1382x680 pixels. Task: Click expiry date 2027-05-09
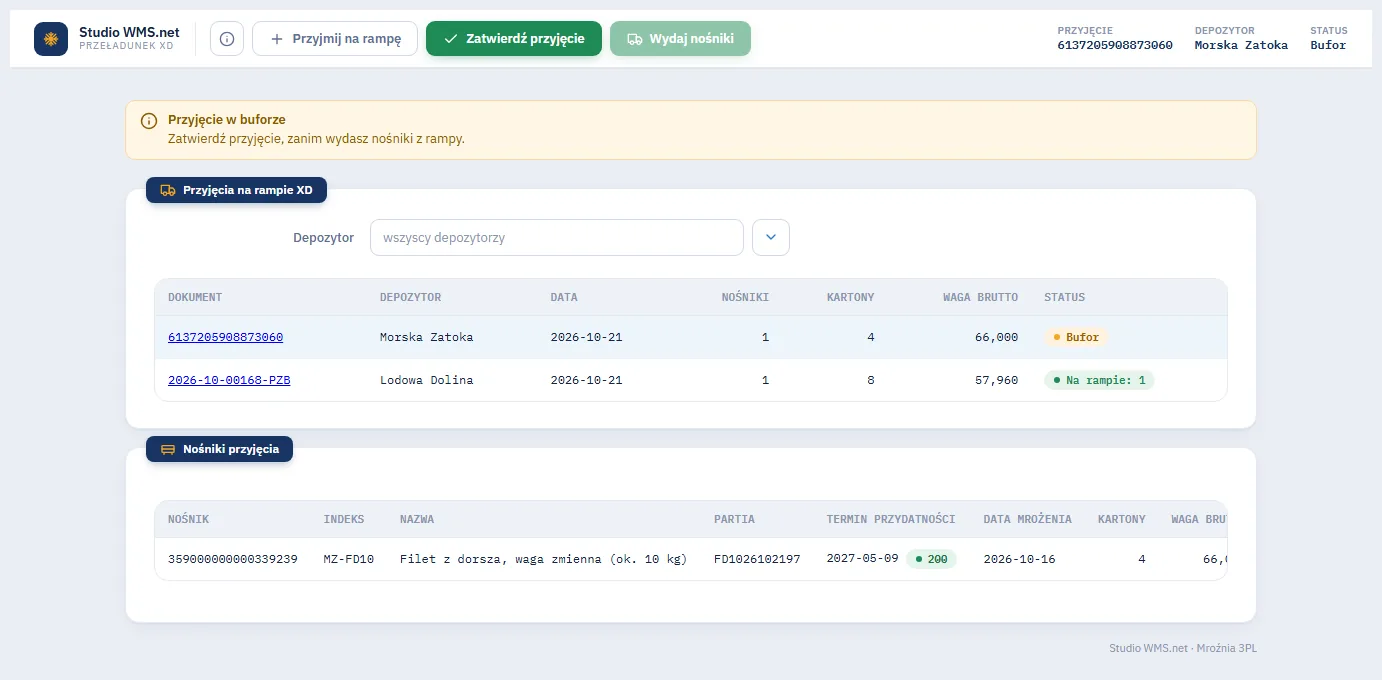863,559
